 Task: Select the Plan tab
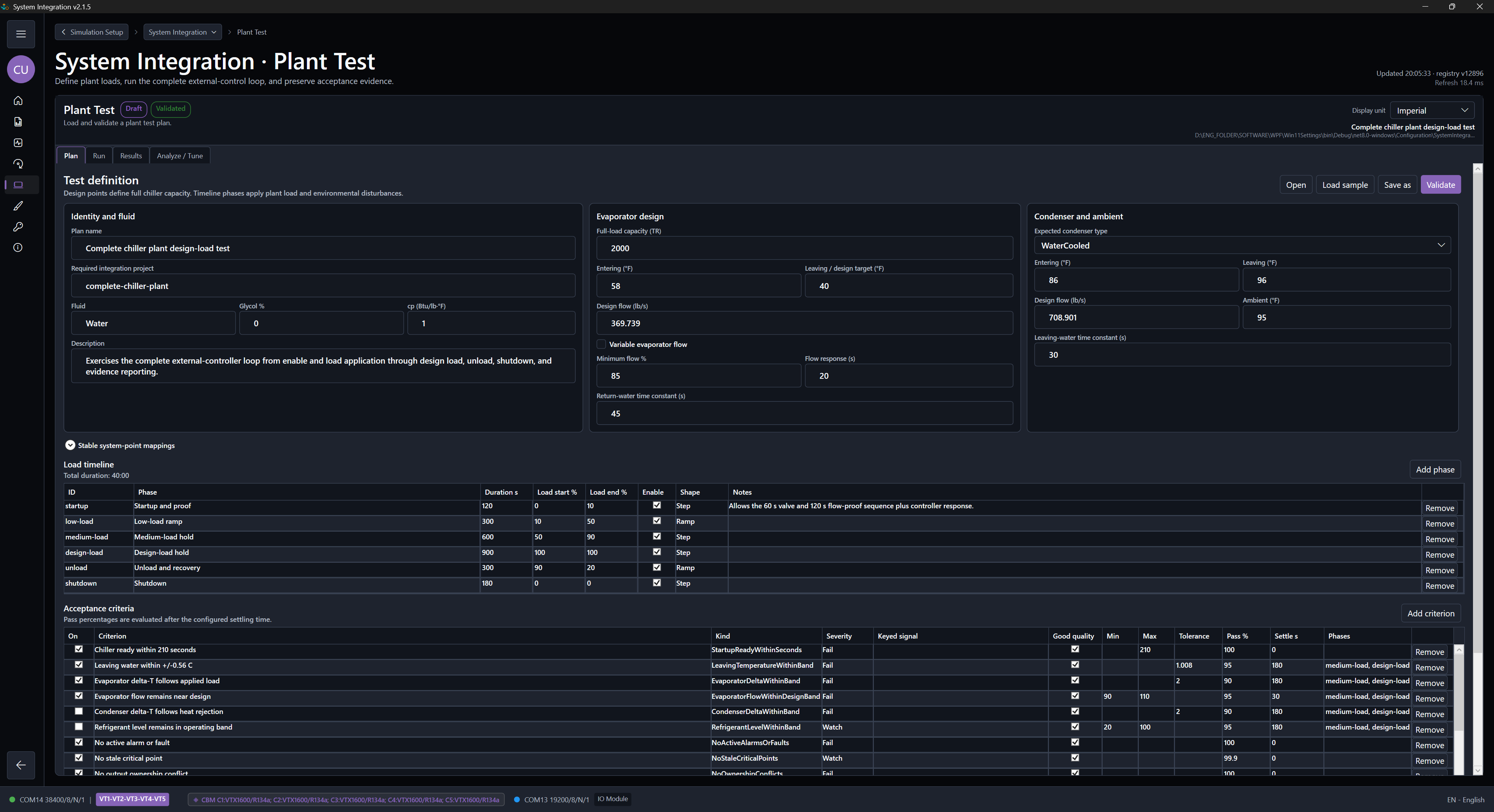[x=71, y=156]
